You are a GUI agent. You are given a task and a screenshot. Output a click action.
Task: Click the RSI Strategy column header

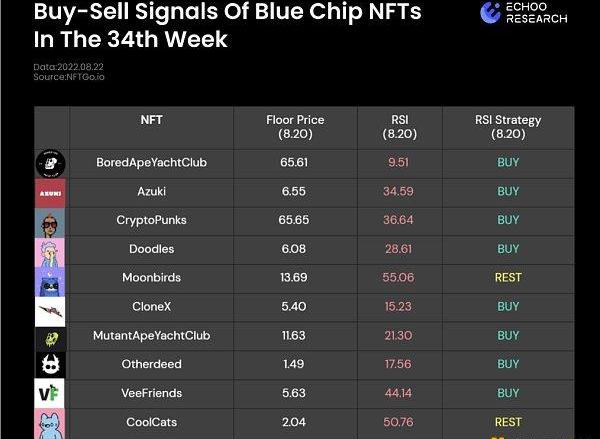(x=508, y=126)
